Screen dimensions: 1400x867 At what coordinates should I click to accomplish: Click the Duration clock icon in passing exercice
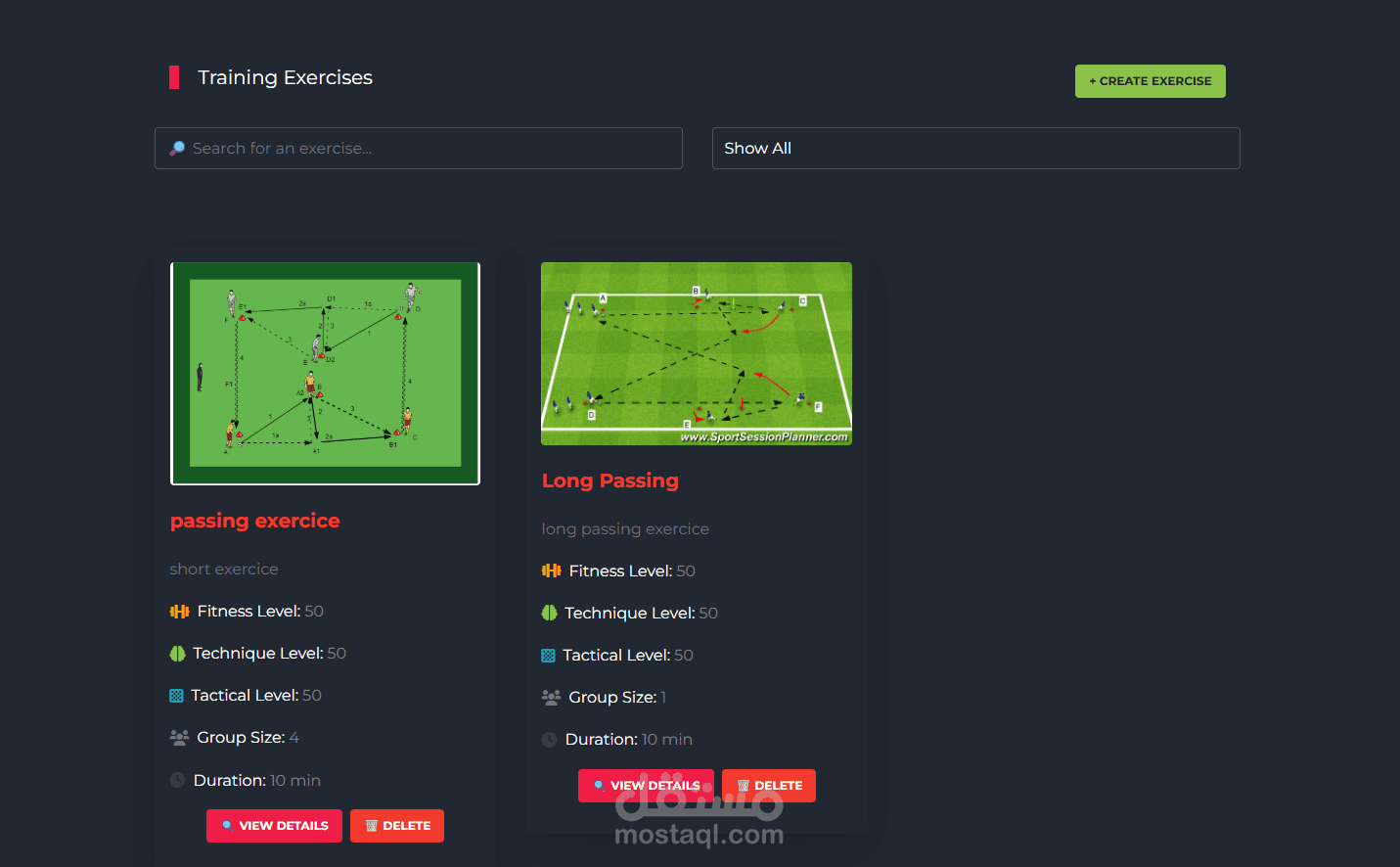click(178, 780)
